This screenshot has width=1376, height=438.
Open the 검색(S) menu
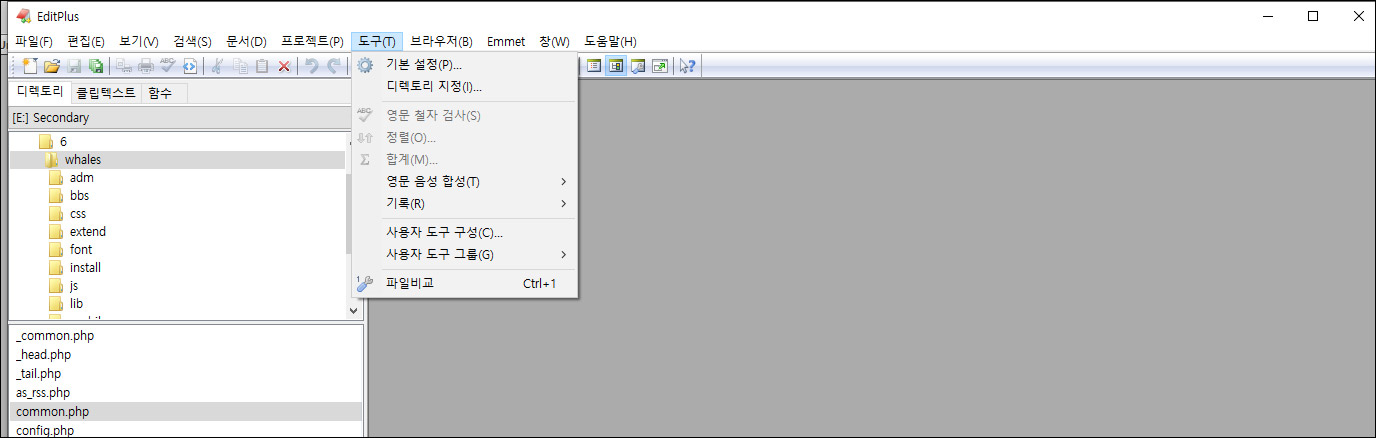click(x=192, y=41)
